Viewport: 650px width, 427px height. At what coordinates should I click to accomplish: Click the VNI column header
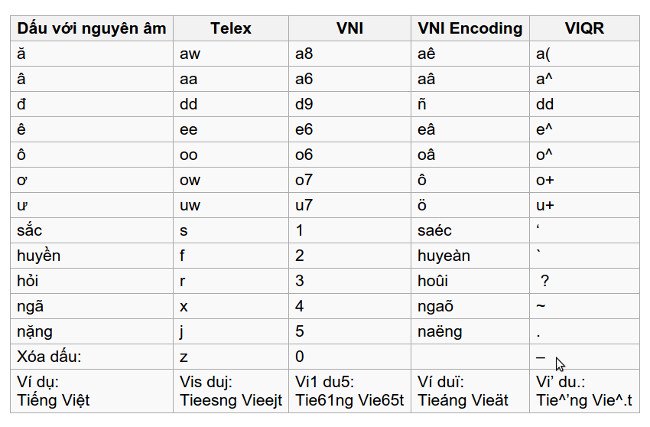coord(349,28)
